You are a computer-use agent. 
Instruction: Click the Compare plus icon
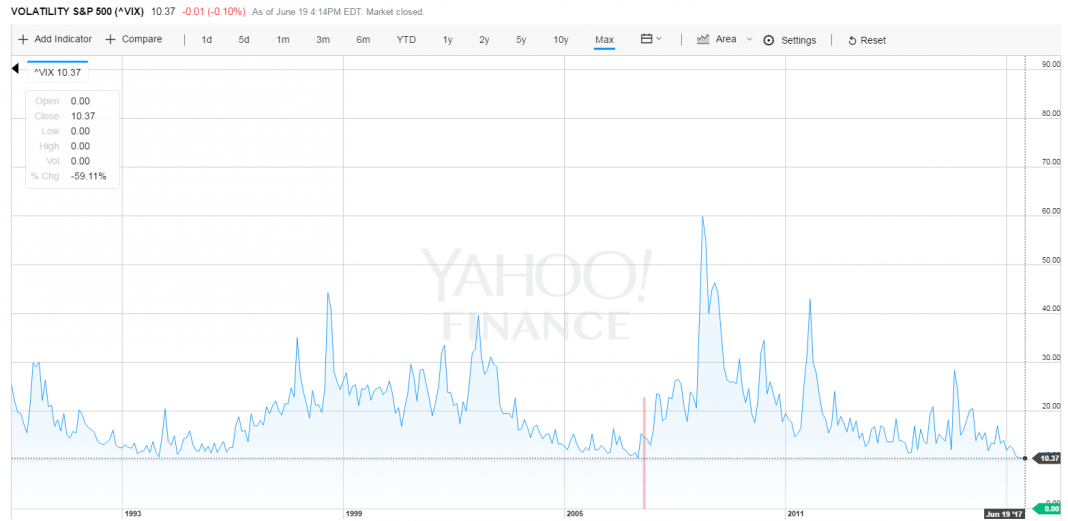click(x=110, y=40)
